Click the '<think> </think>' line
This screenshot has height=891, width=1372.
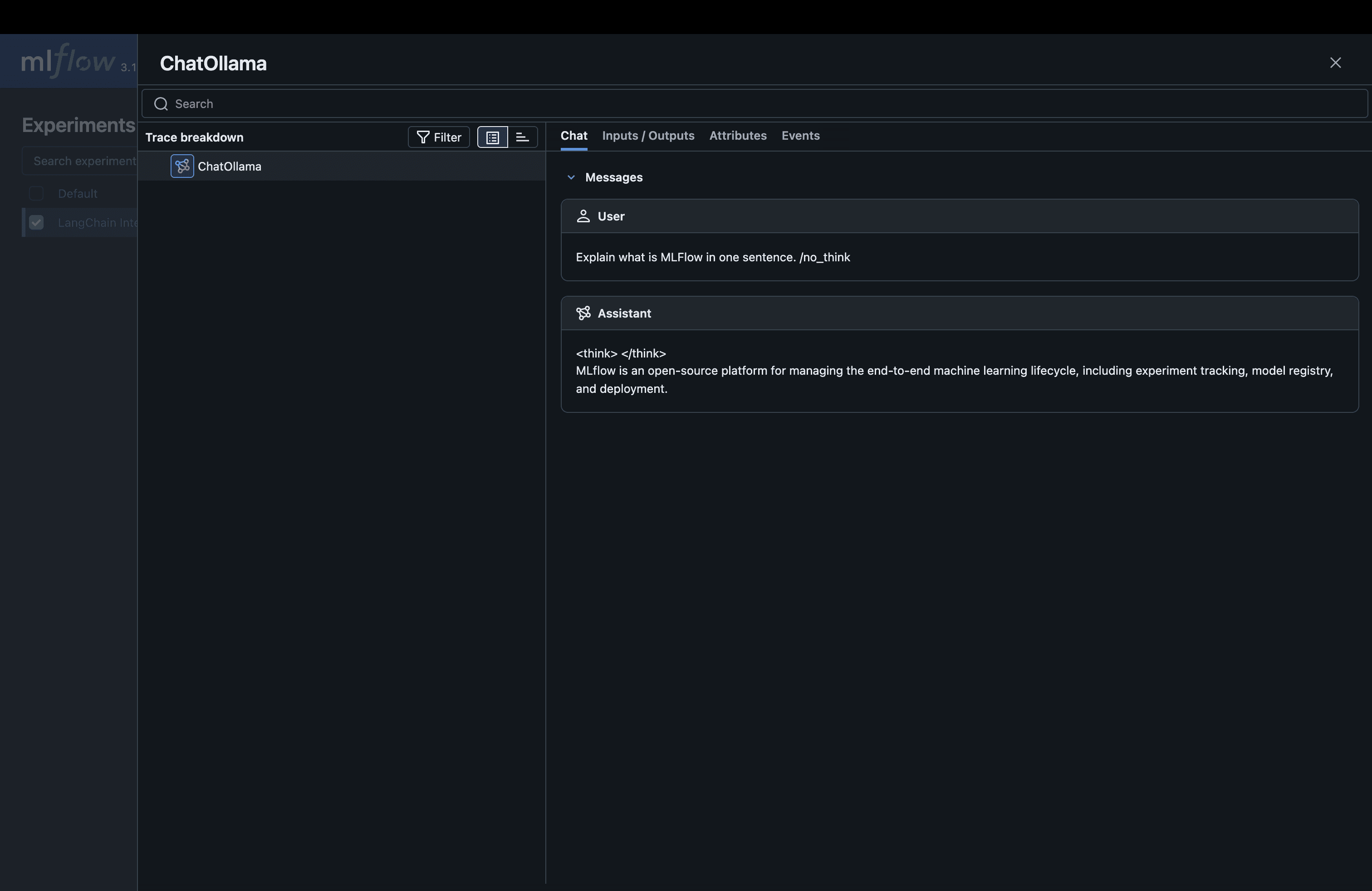621,353
